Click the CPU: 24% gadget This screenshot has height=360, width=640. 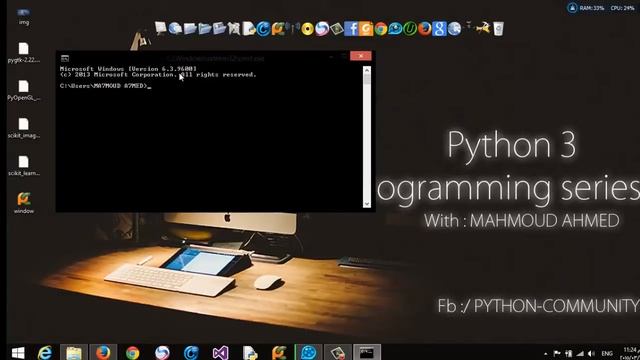(622, 8)
